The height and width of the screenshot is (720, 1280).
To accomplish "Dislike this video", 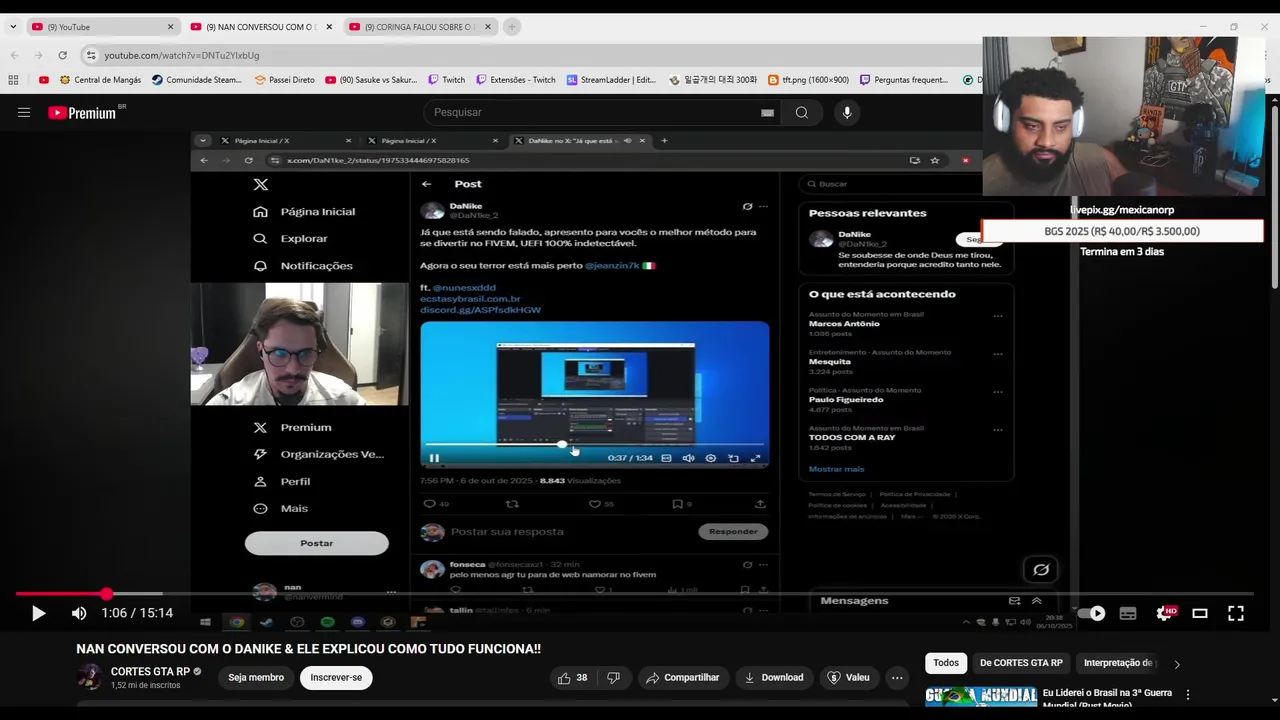I will point(613,677).
